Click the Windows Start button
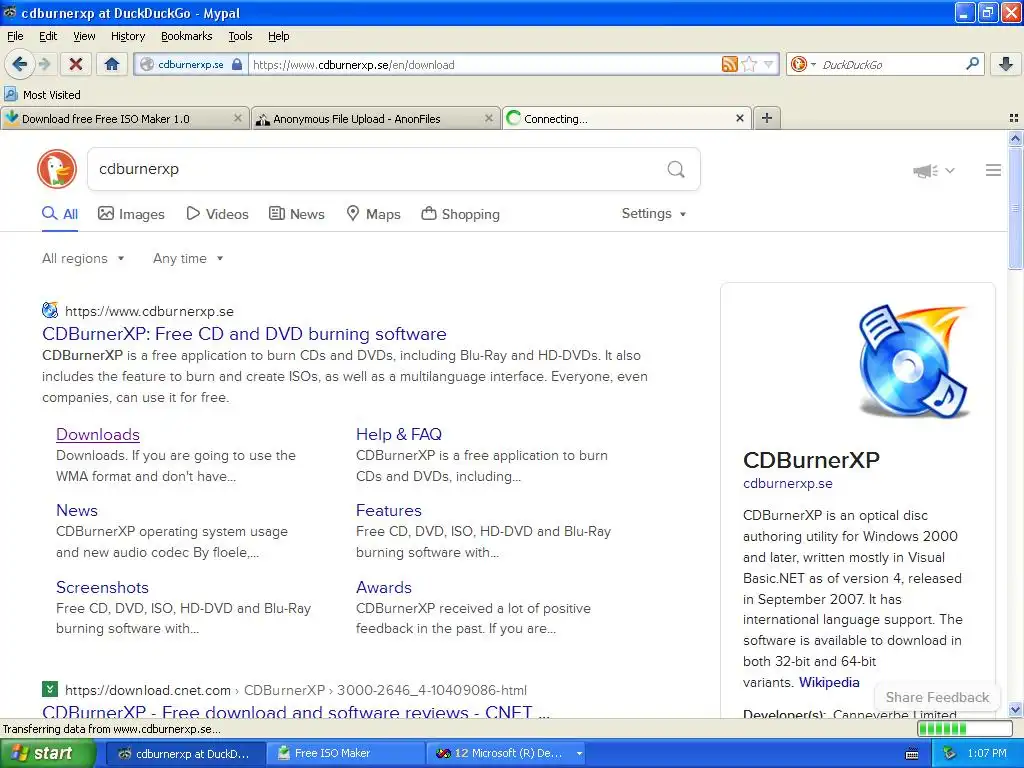The image size is (1024, 768). pyautogui.click(x=48, y=753)
